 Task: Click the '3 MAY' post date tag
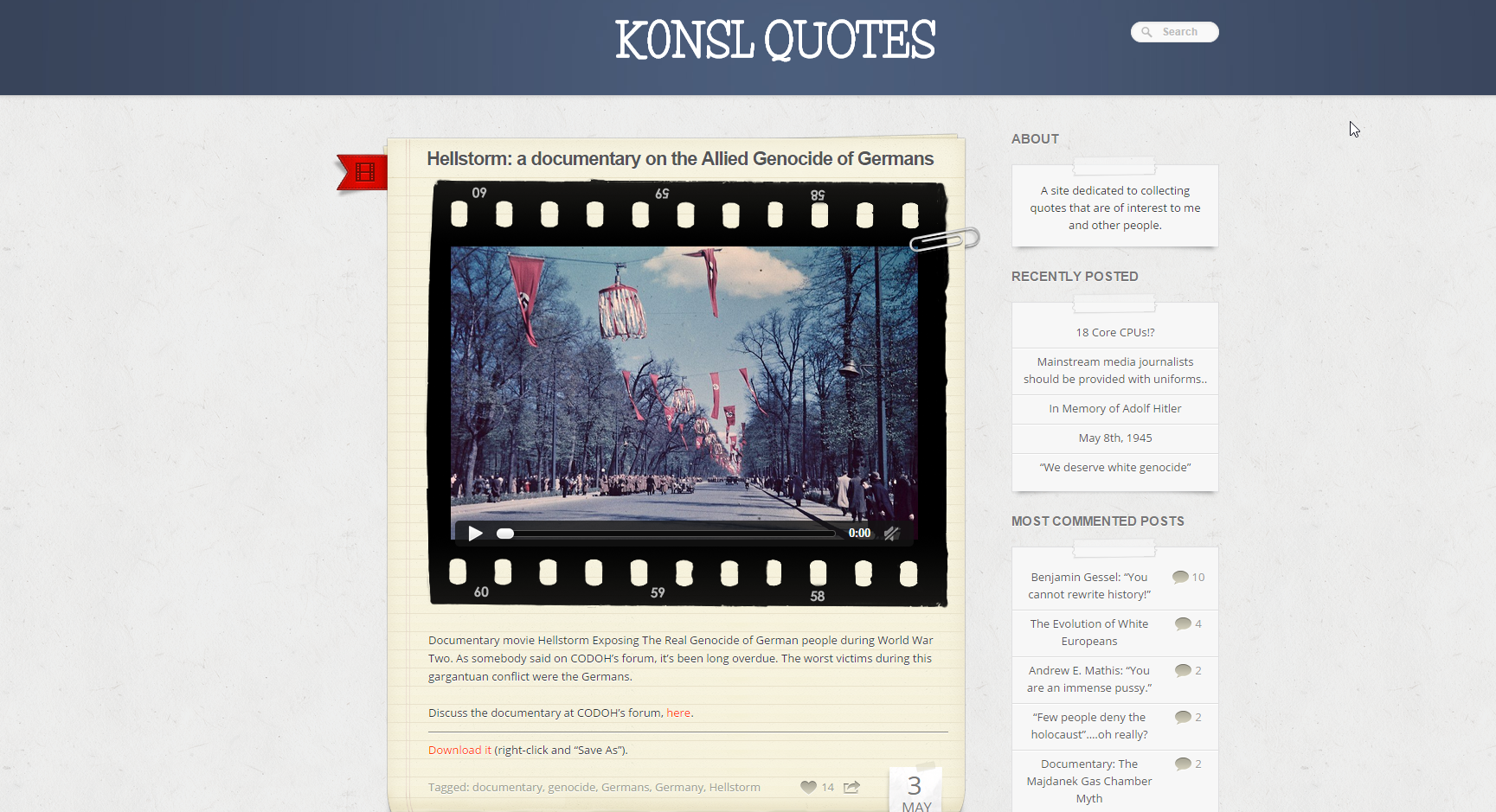[x=915, y=790]
